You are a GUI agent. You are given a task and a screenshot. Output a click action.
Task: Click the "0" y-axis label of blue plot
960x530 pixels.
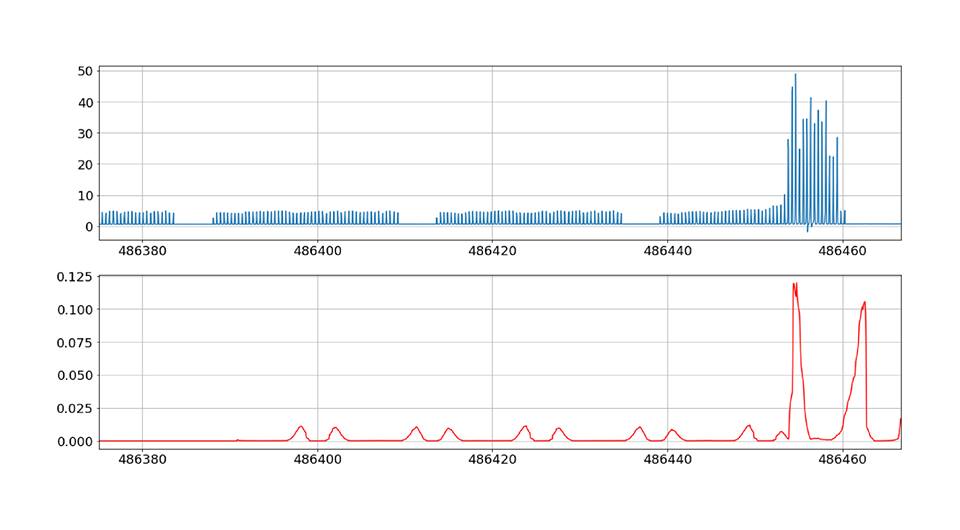click(89, 226)
